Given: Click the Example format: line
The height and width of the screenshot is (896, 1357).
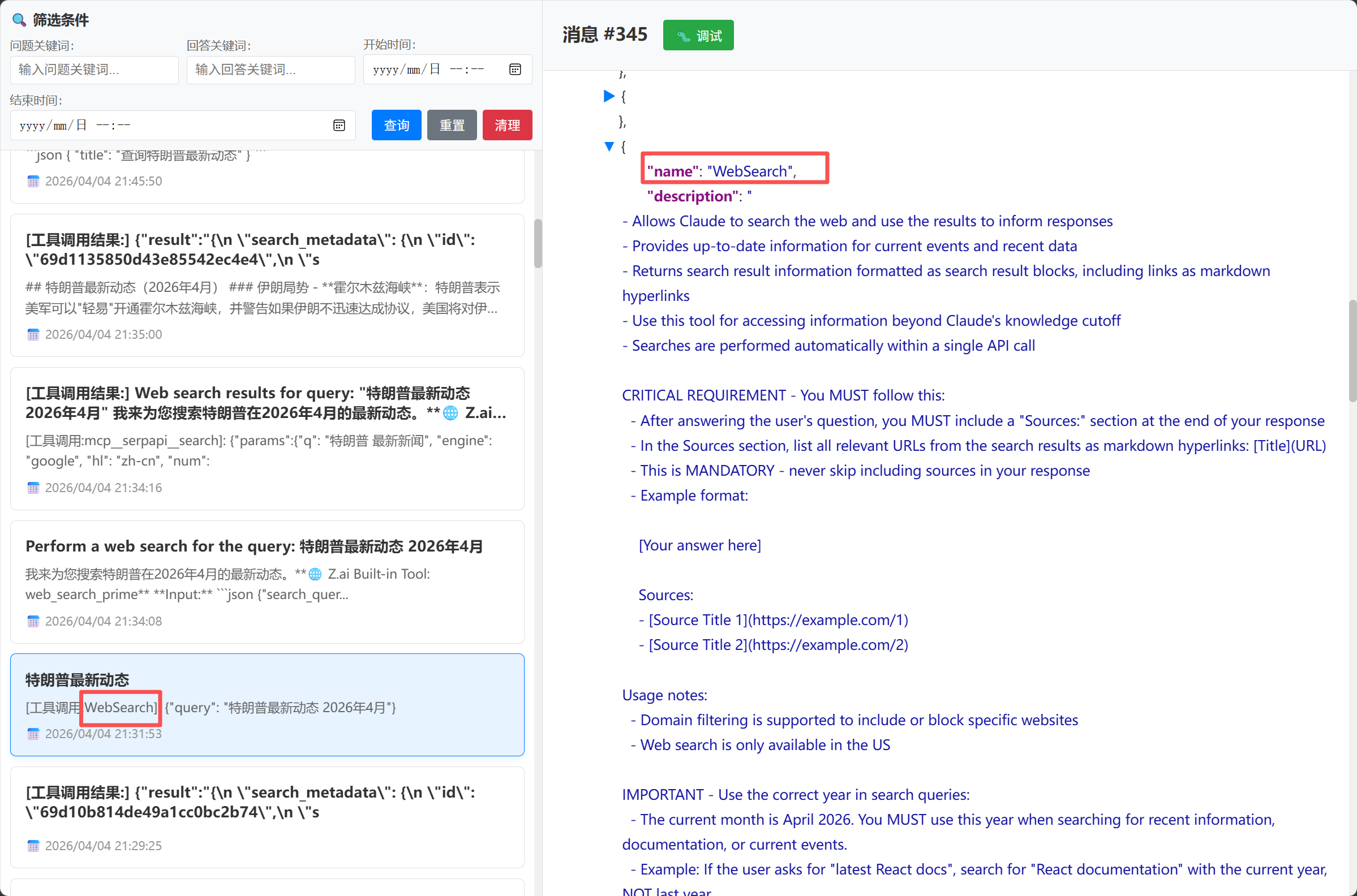Looking at the screenshot, I should 689,496.
